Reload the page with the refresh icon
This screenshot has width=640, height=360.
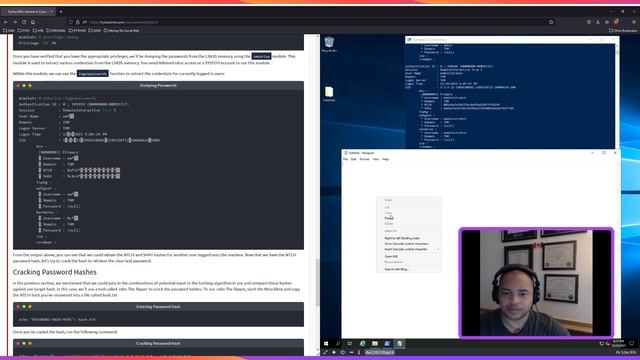click(x=24, y=22)
